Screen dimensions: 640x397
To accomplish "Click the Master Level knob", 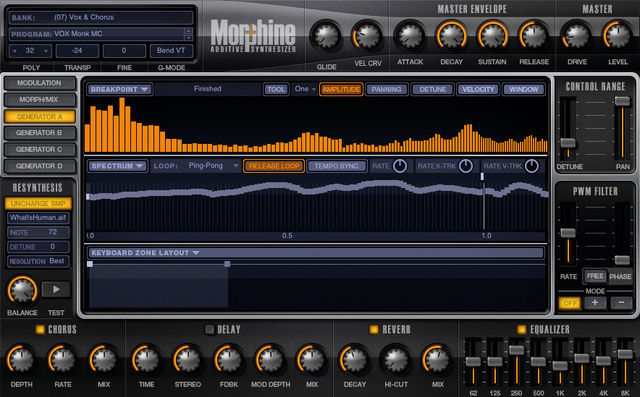I will 618,36.
